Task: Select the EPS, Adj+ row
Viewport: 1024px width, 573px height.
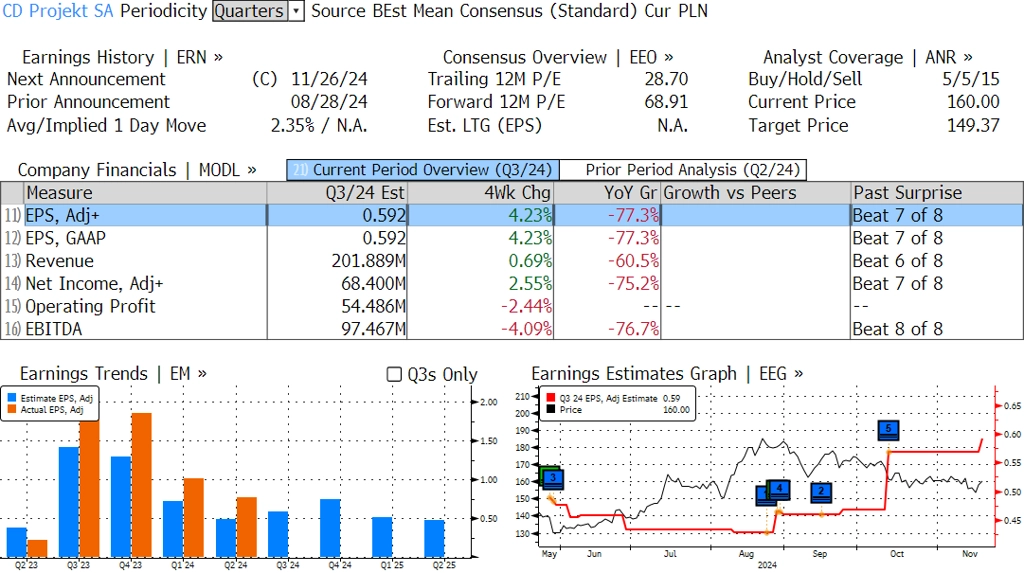Action: point(512,215)
